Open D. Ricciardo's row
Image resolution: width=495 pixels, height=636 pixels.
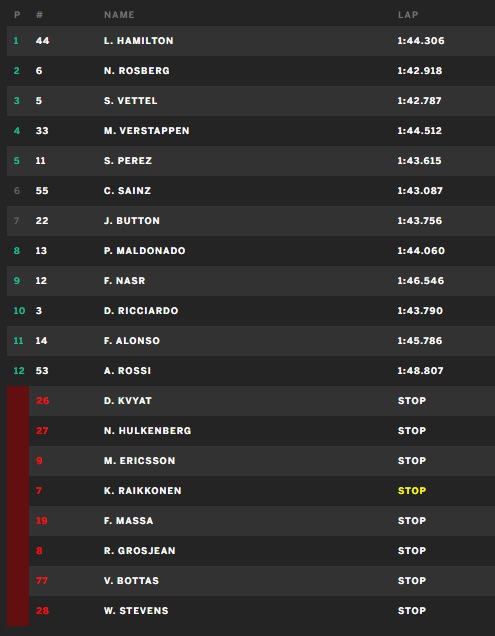pyautogui.click(x=251, y=311)
